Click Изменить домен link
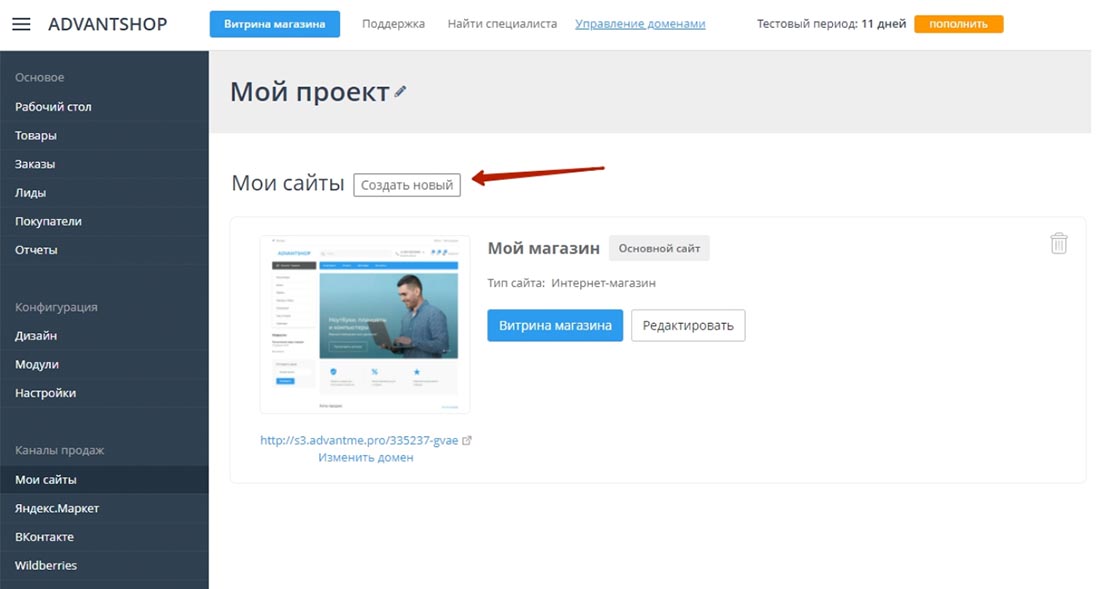The width and height of the screenshot is (1100, 589). (x=365, y=457)
